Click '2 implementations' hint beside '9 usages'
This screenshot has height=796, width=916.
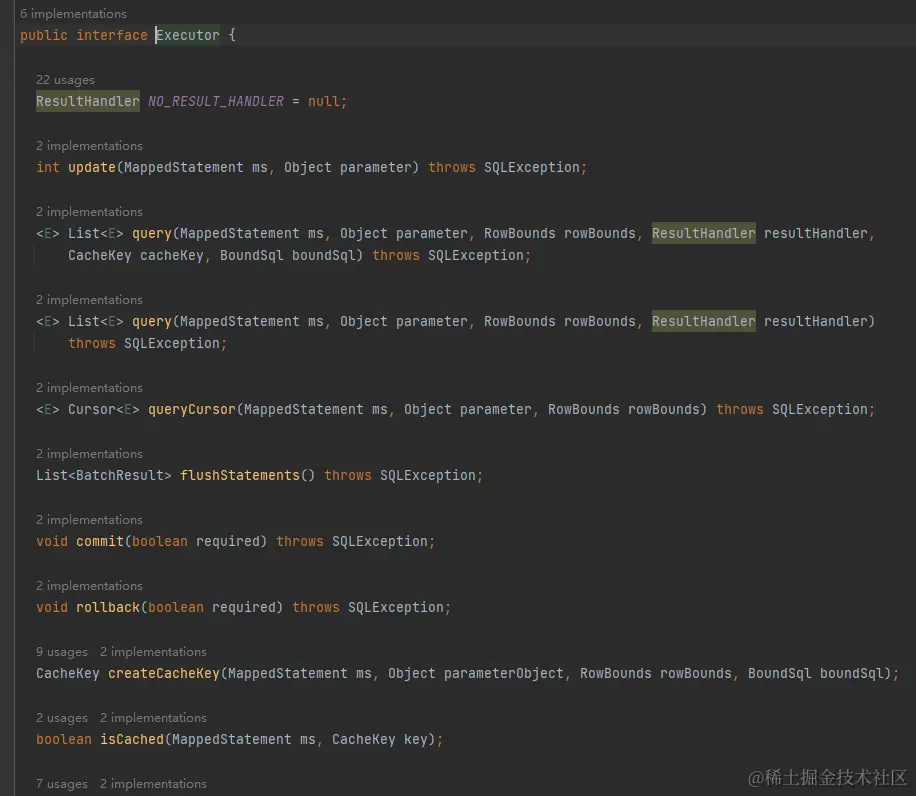(x=153, y=651)
